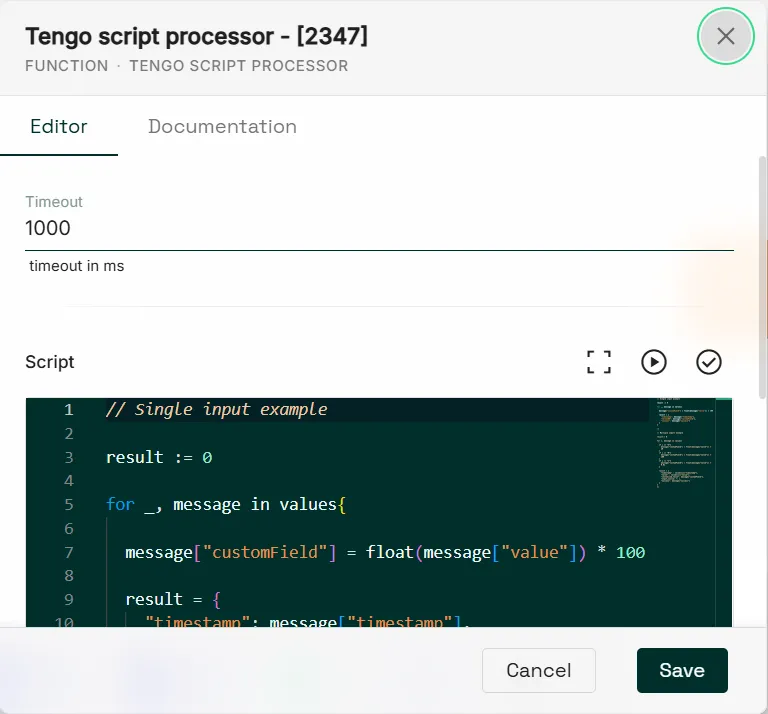The width and height of the screenshot is (768, 714).
Task: Switch to the Editor tab
Action: tap(59, 126)
